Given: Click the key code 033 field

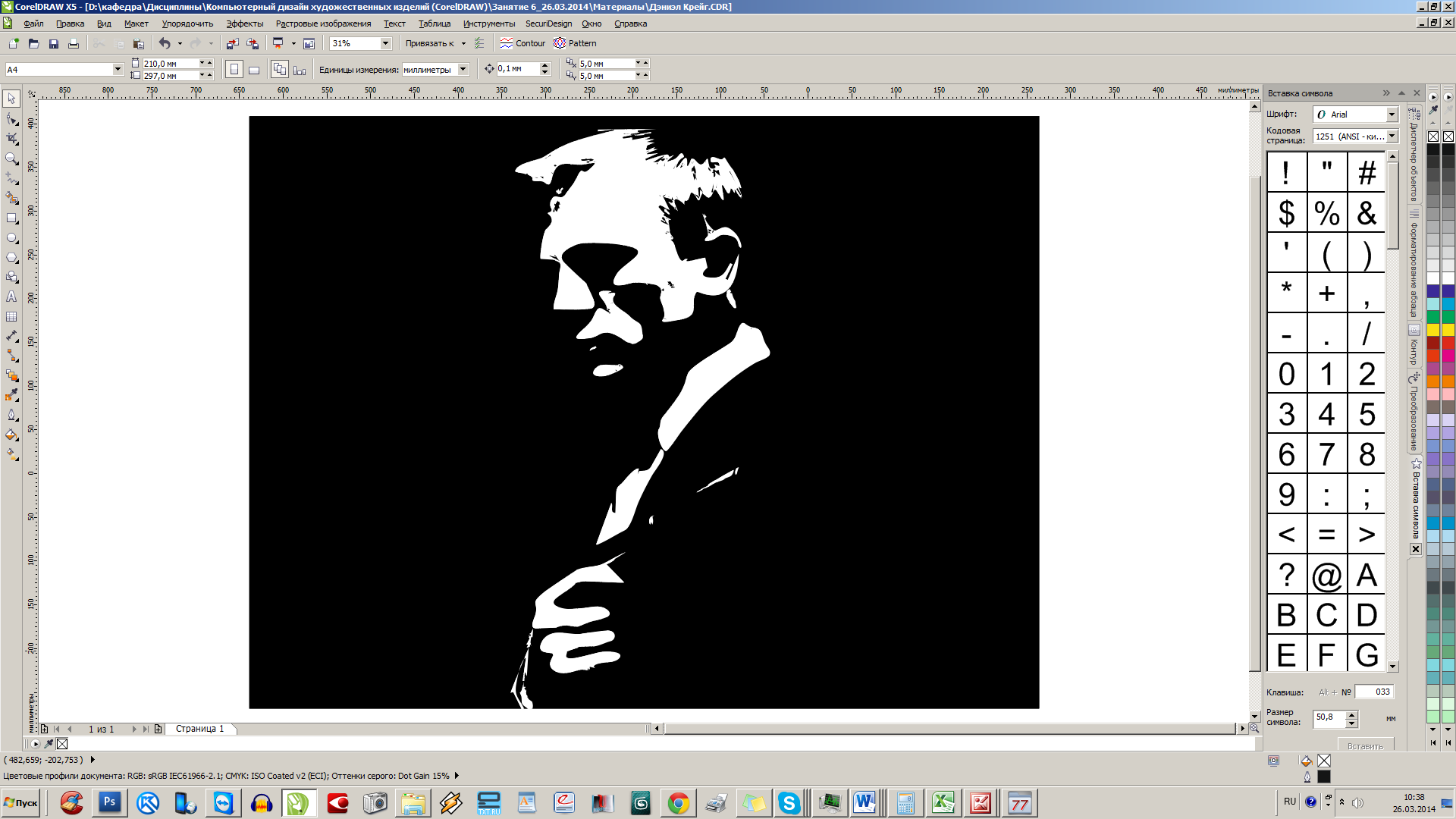Looking at the screenshot, I should [x=1374, y=692].
